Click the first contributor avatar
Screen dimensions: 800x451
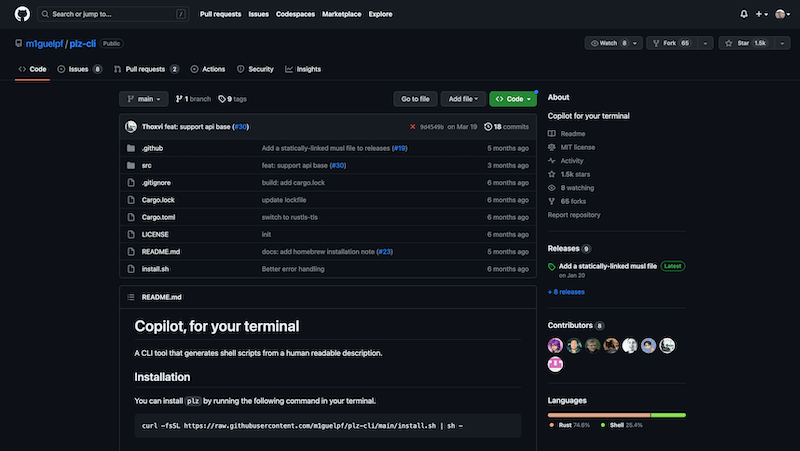(555, 345)
